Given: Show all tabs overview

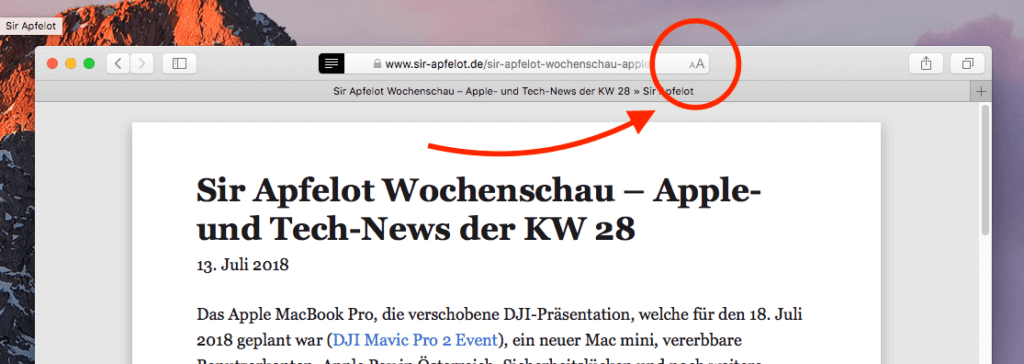Looking at the screenshot, I should (968, 63).
